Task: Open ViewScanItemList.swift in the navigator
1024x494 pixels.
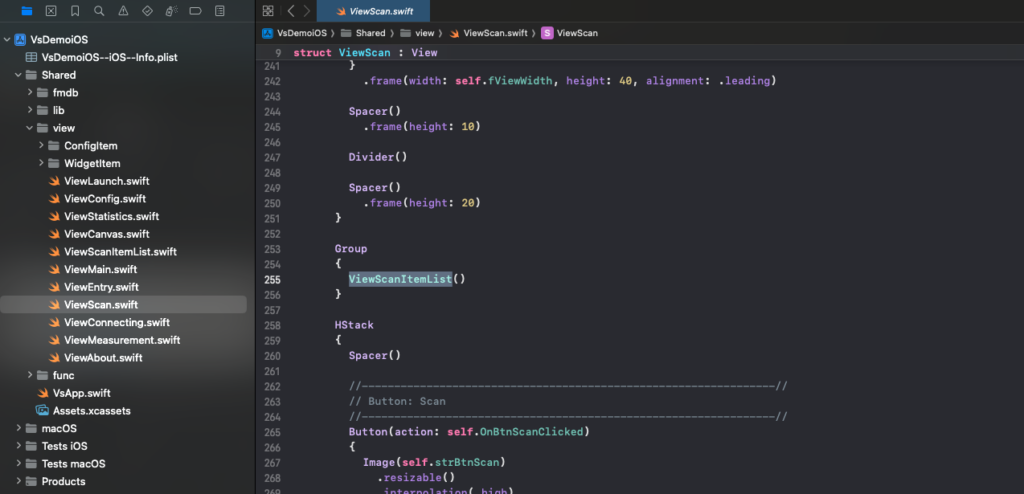Action: point(119,252)
